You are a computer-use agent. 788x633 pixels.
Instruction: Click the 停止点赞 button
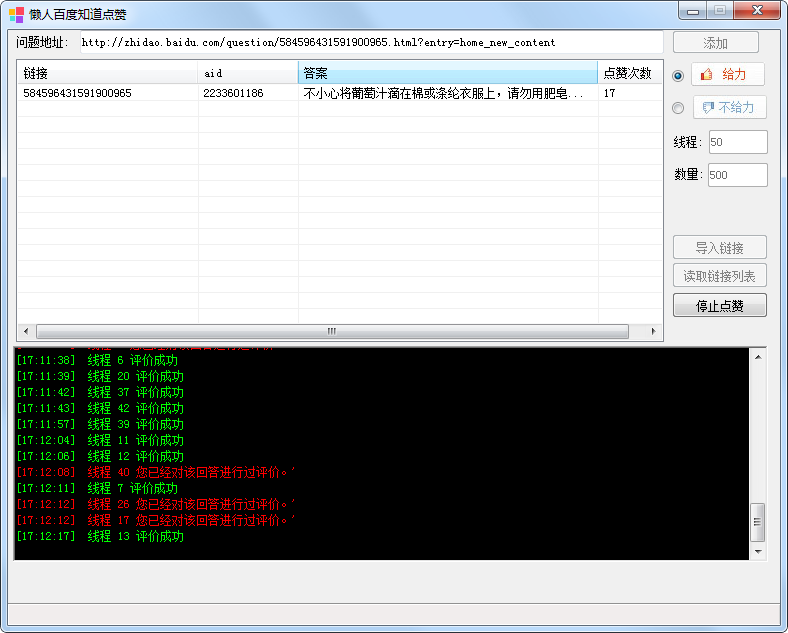719,306
